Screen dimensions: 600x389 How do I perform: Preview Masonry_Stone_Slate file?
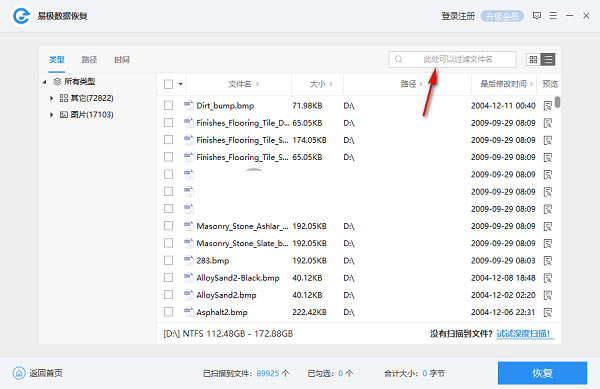pyautogui.click(x=548, y=243)
